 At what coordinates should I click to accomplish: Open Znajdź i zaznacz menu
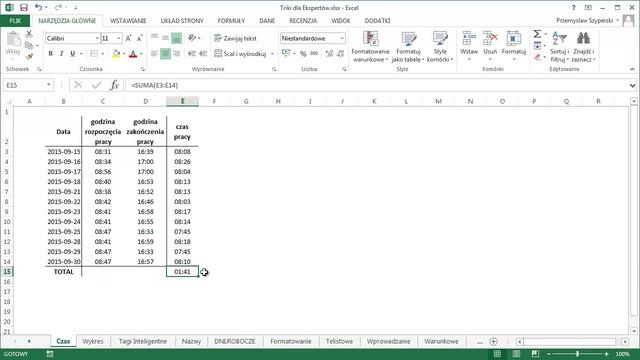(x=583, y=47)
